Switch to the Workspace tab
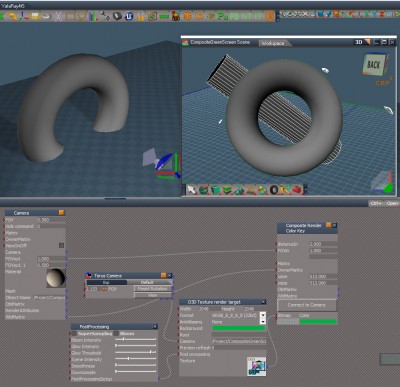The width and height of the screenshot is (400, 387). tap(273, 43)
